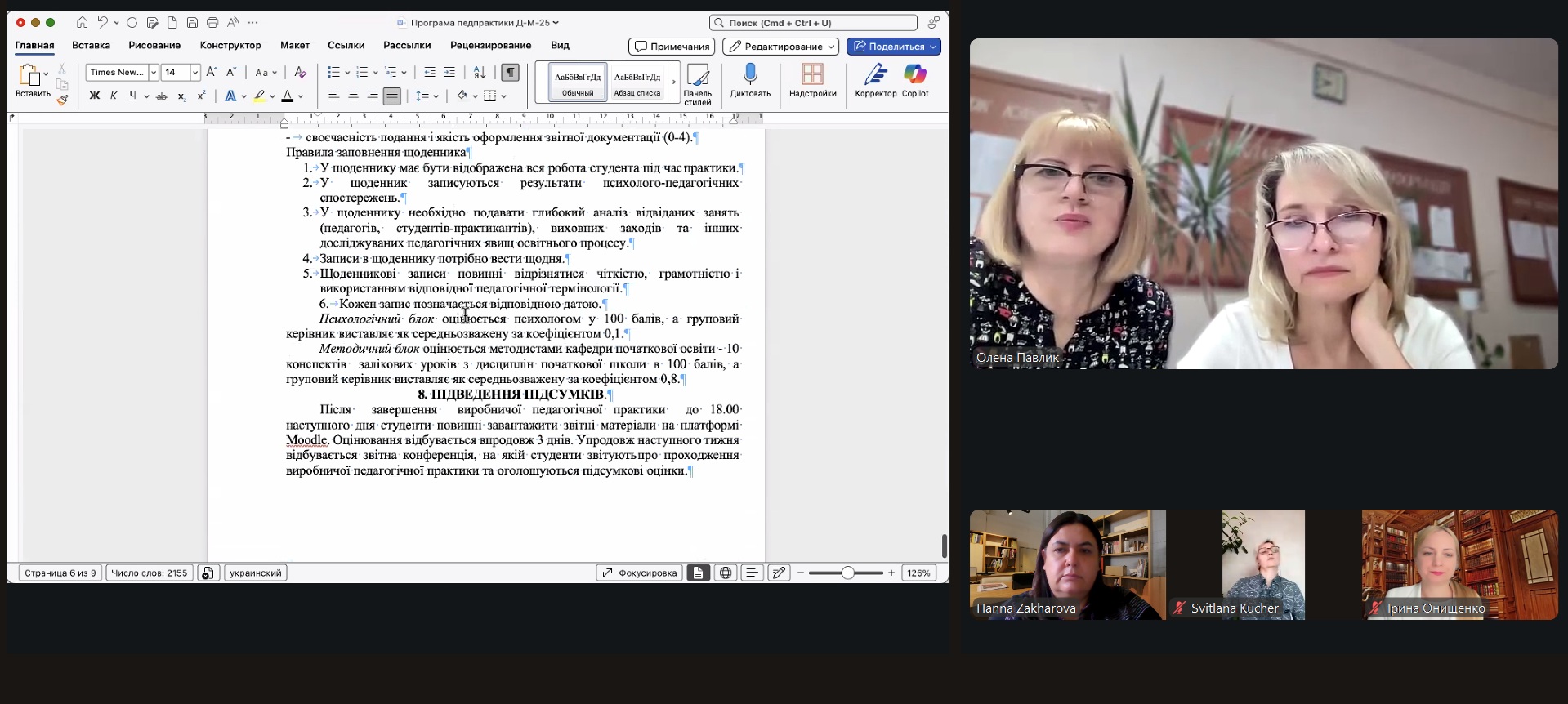
Task: Open the Панель стилей styles pane
Action: [x=697, y=82]
